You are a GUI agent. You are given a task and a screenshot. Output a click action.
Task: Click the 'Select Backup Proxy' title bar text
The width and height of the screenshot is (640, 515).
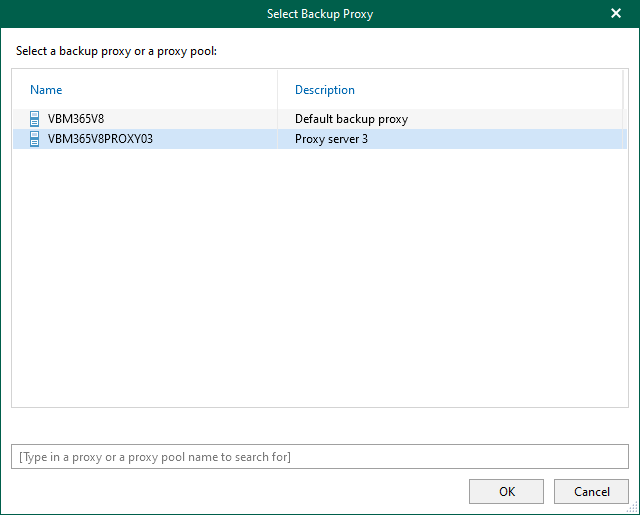[x=319, y=14]
